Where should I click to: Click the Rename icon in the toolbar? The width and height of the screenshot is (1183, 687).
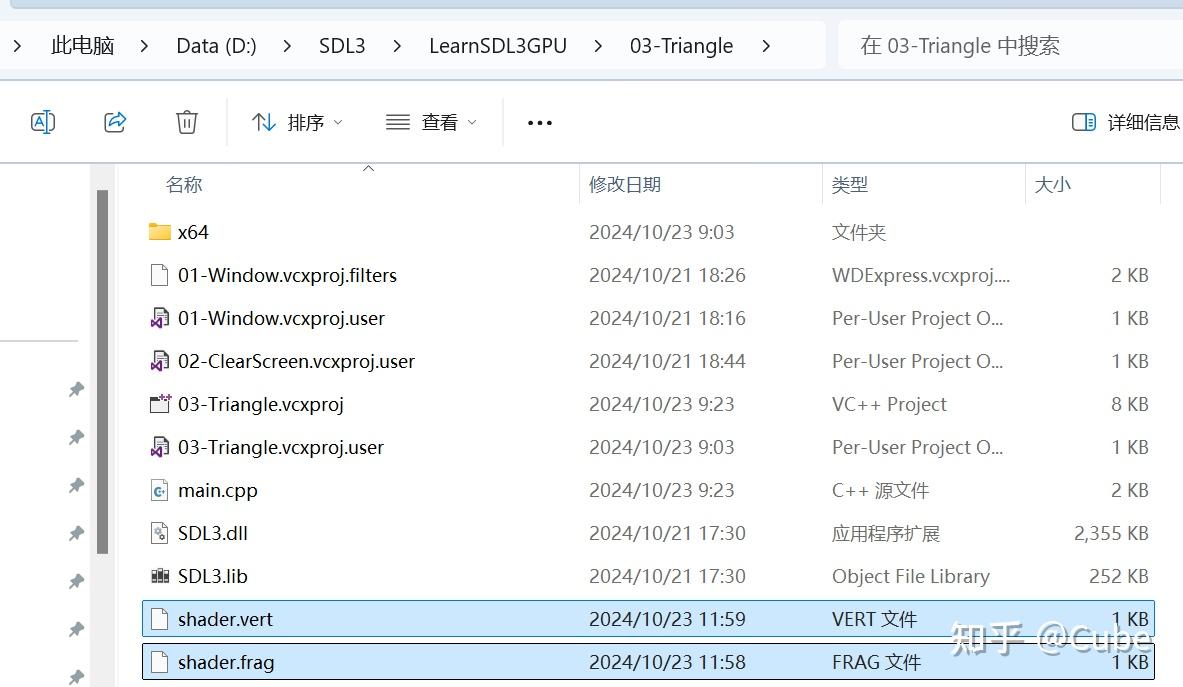pyautogui.click(x=43, y=122)
